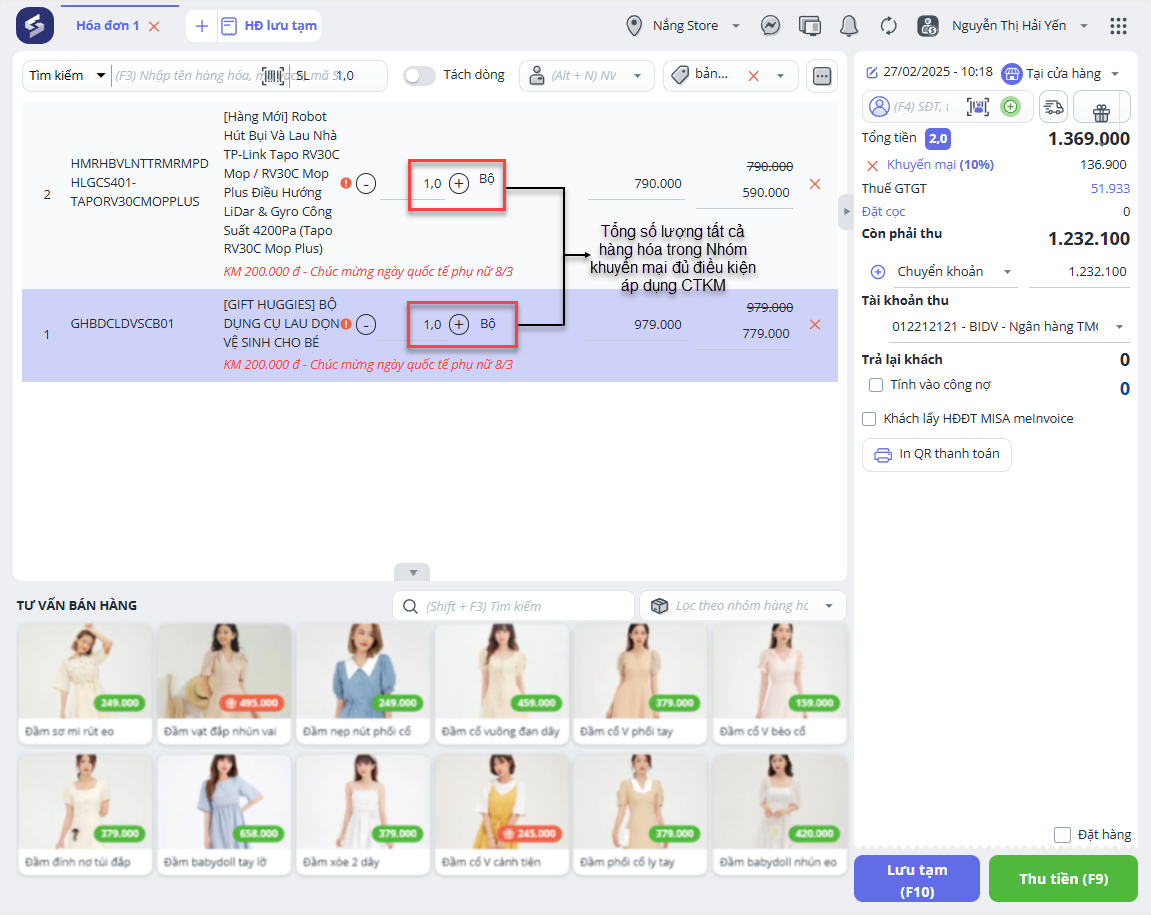Toggle Tách dòng switch
This screenshot has width=1151, height=915.
point(419,76)
